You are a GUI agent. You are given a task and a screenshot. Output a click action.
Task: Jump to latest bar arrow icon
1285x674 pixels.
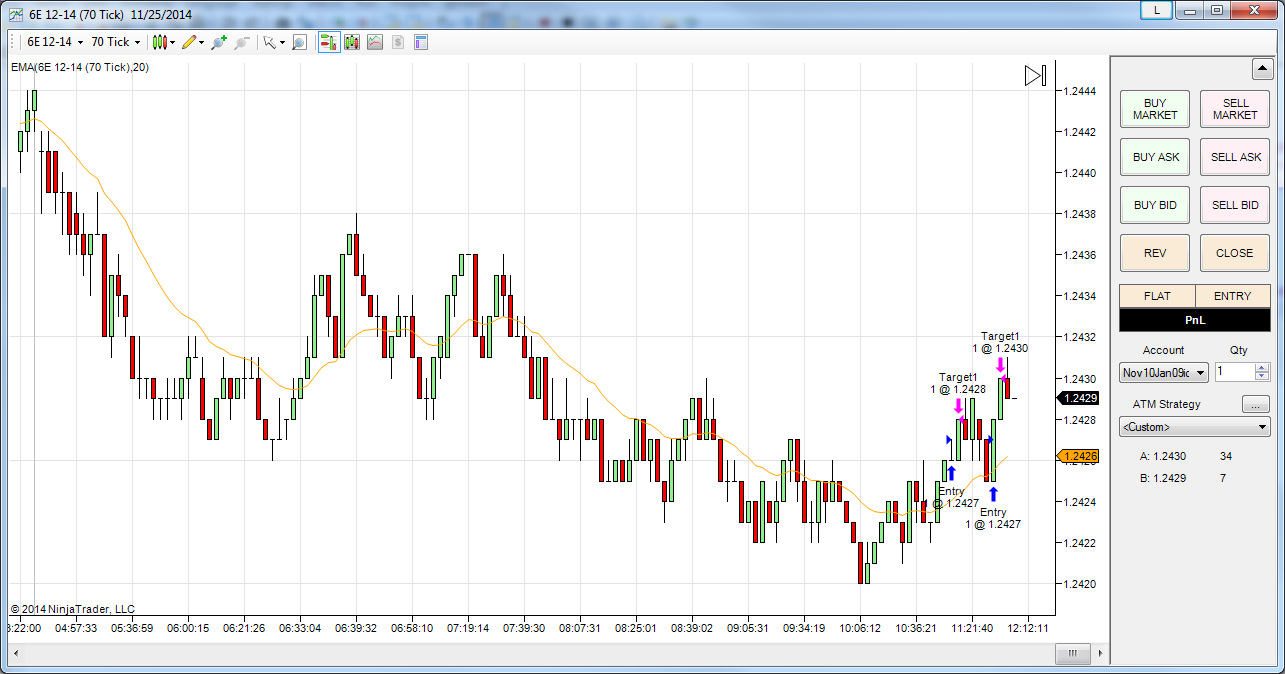(x=1035, y=76)
